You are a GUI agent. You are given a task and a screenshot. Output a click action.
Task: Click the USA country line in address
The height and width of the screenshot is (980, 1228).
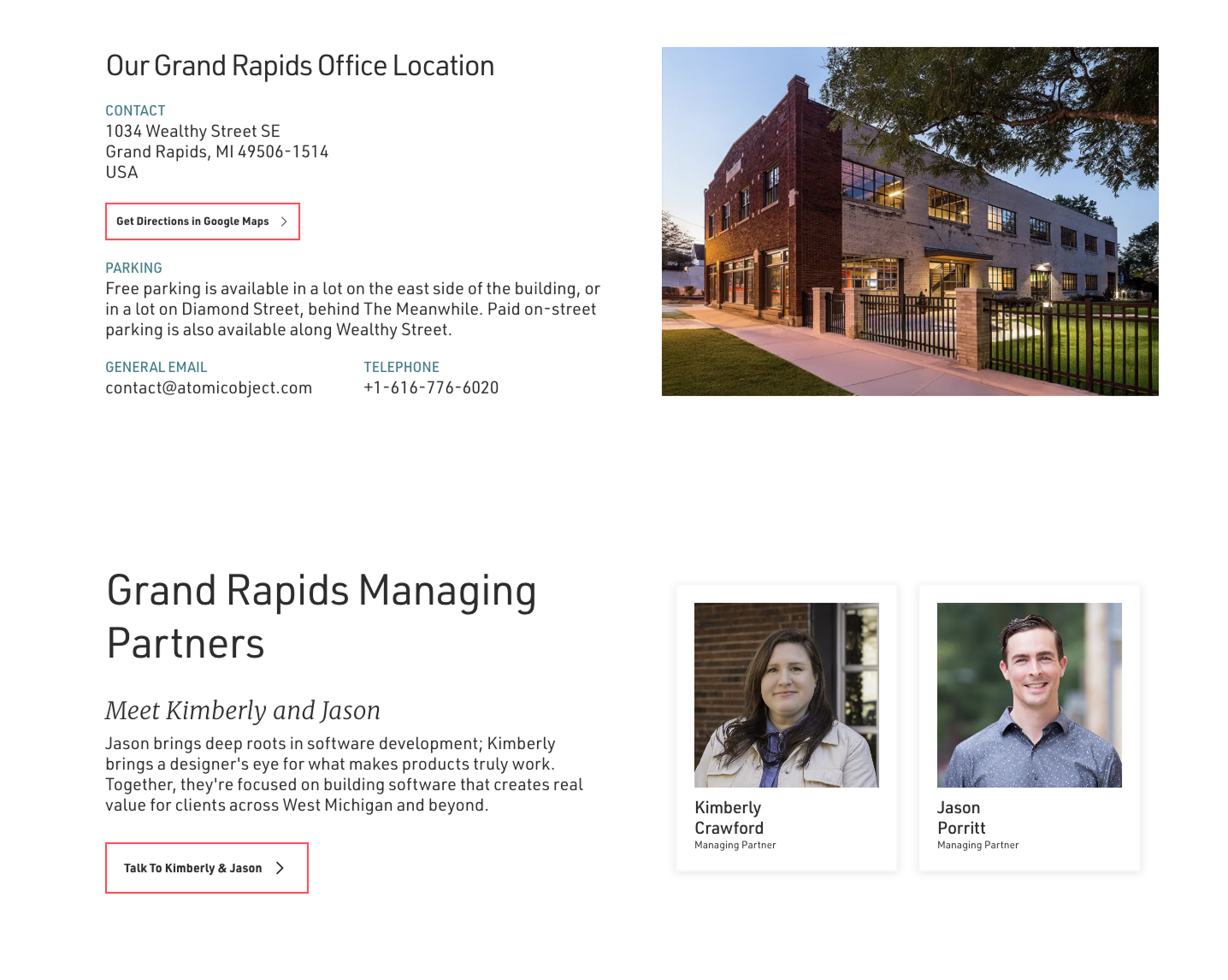[121, 172]
